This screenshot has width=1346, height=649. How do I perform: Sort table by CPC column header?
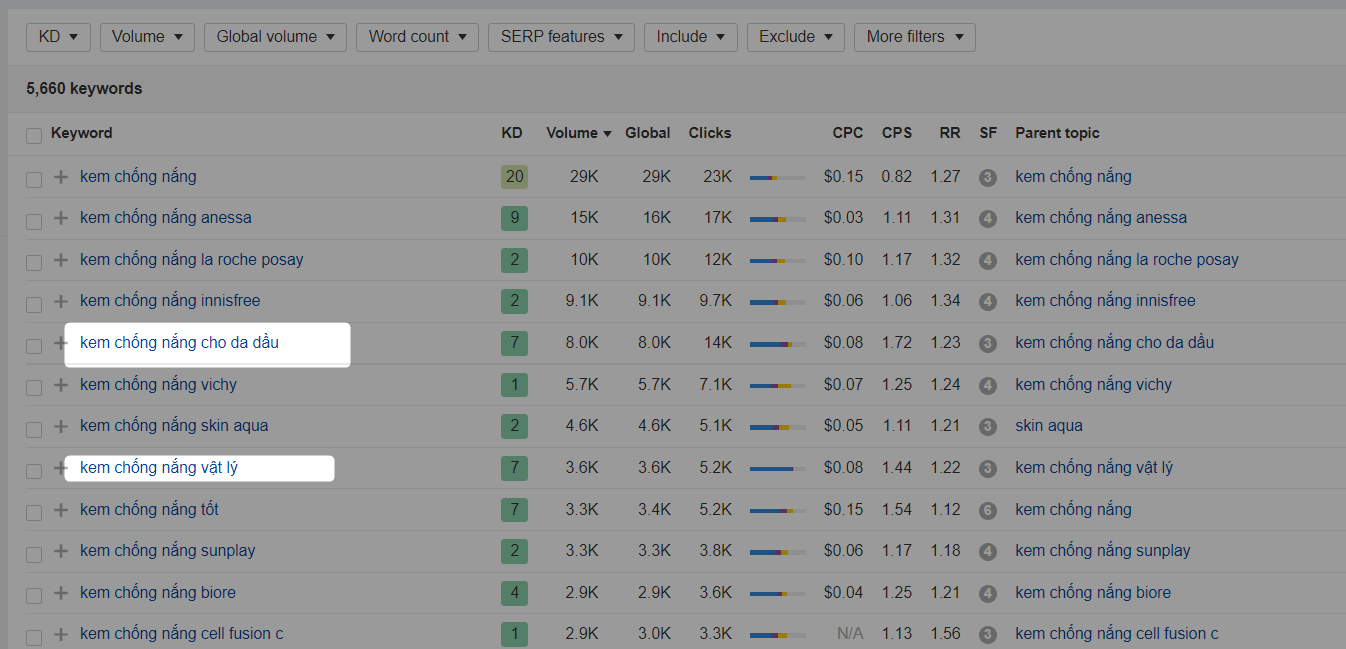(x=848, y=133)
